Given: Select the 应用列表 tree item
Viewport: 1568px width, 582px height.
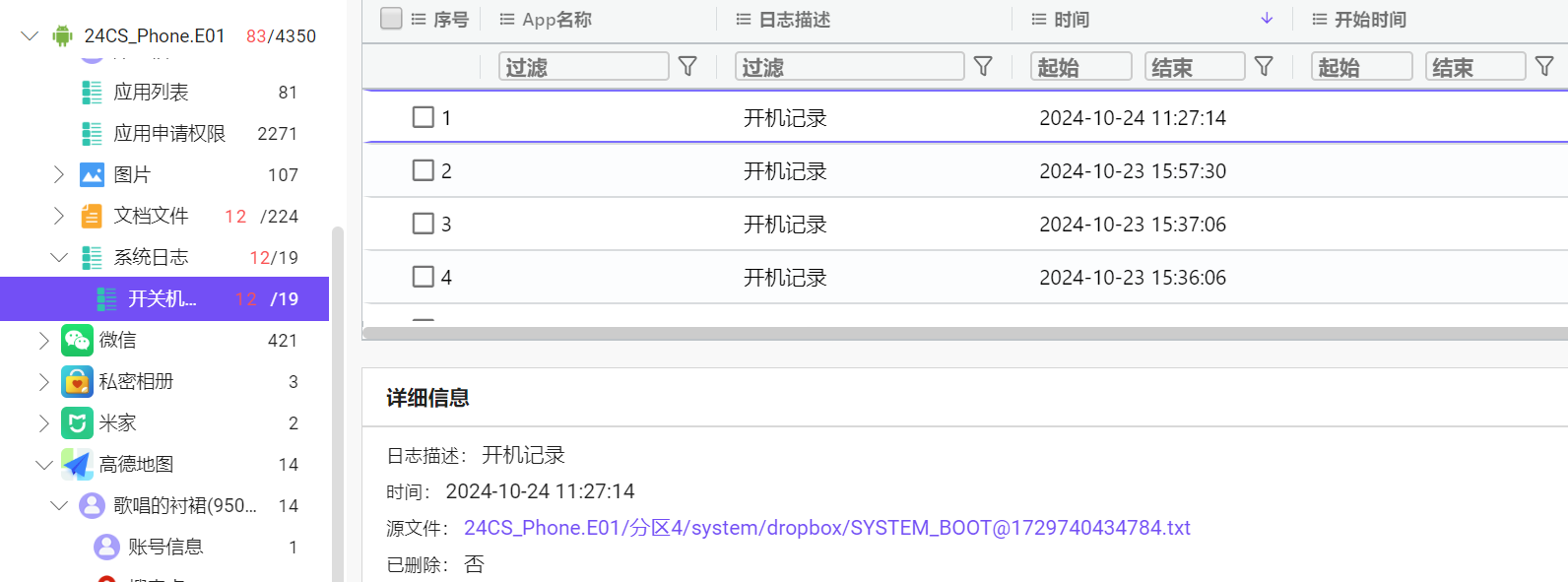Looking at the screenshot, I should coord(151,93).
